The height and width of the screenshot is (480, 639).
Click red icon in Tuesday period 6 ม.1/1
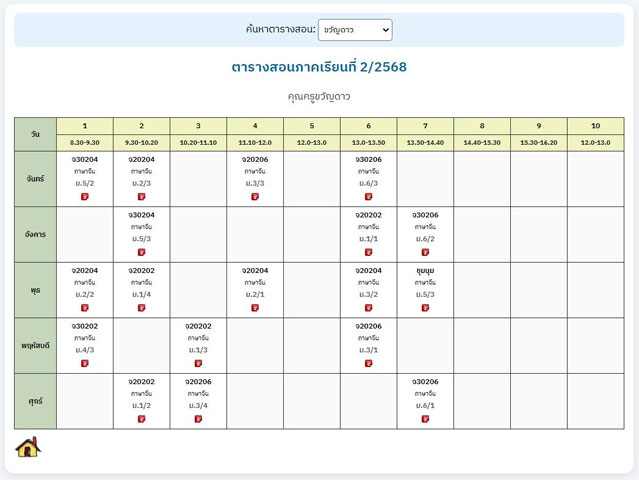368,252
